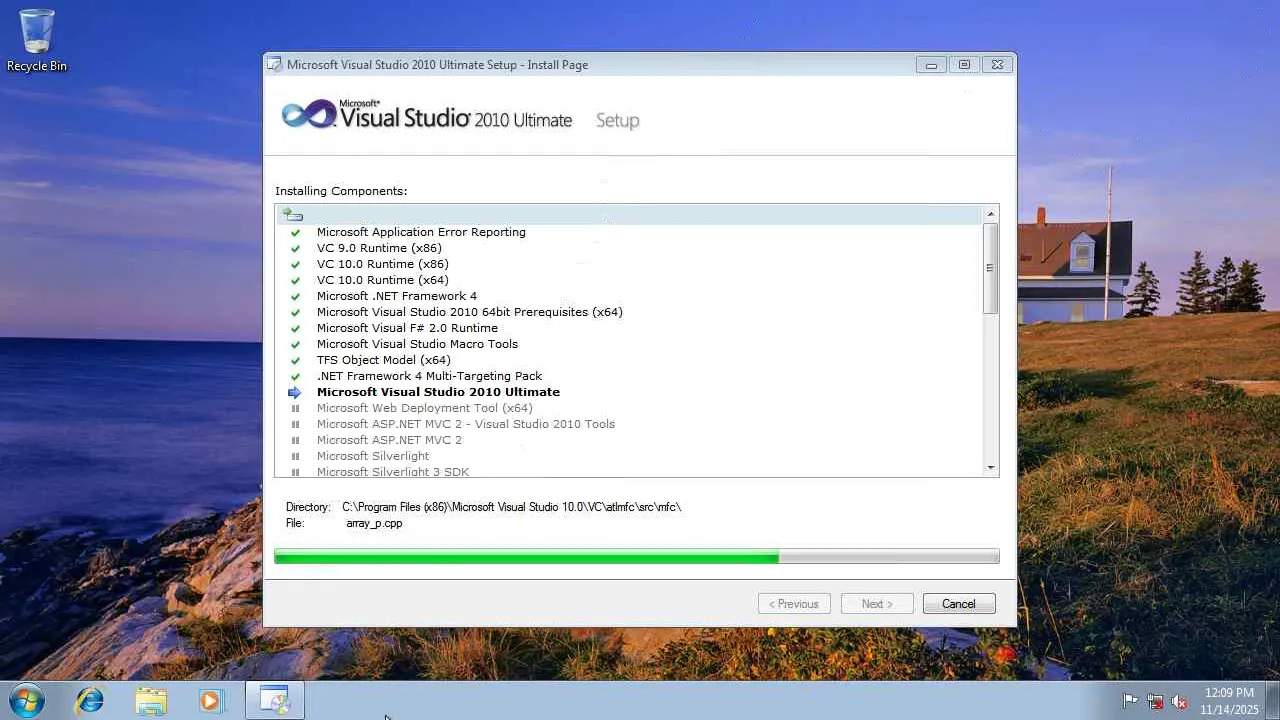Open the taskbar clock showing 12:09 PM
This screenshot has height=720, width=1280.
(1229, 701)
